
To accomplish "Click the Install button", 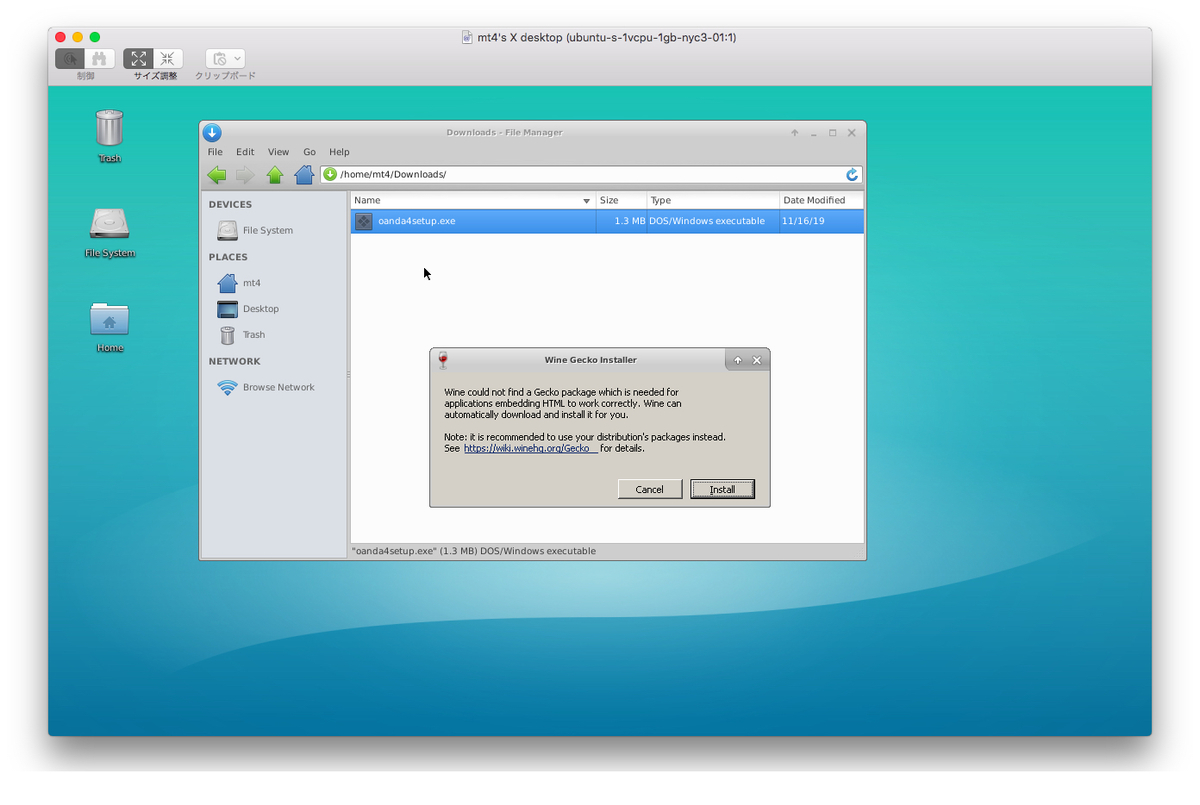I will tap(722, 489).
